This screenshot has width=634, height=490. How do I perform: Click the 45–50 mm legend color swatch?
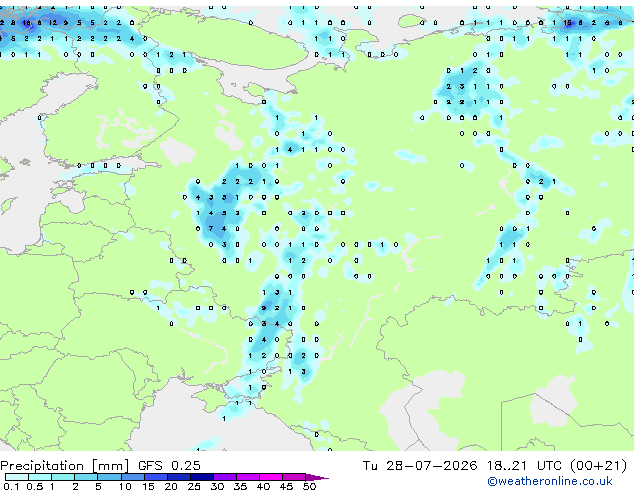pyautogui.click(x=294, y=477)
